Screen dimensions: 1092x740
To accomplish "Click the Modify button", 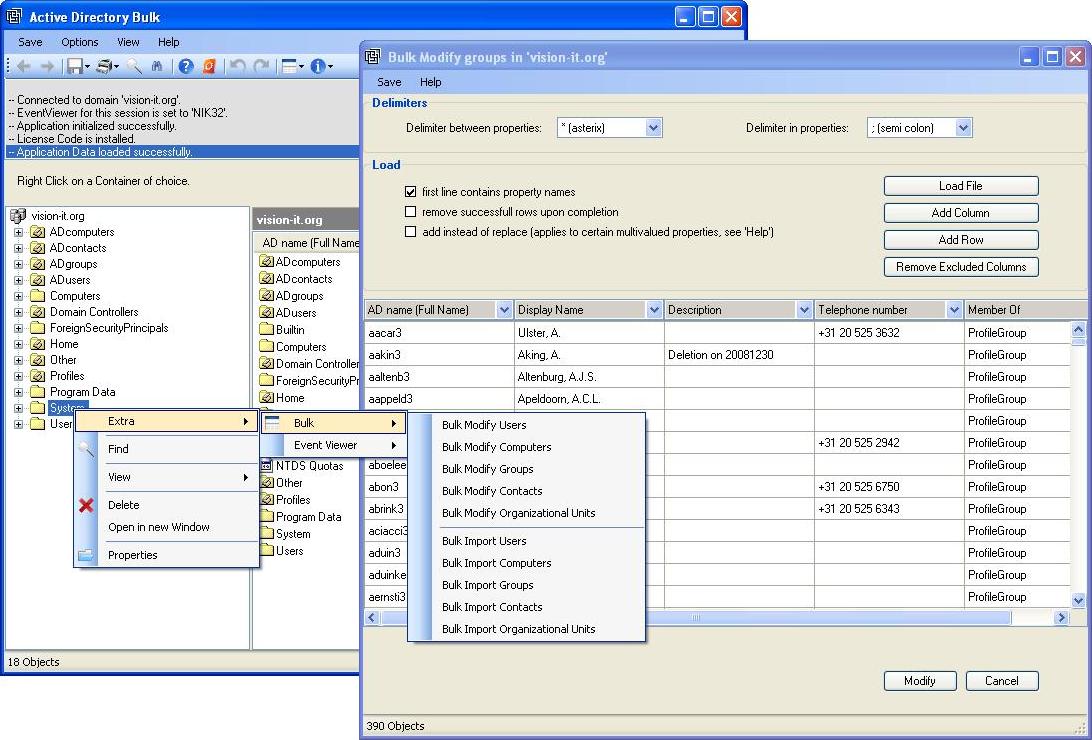I will point(920,681).
